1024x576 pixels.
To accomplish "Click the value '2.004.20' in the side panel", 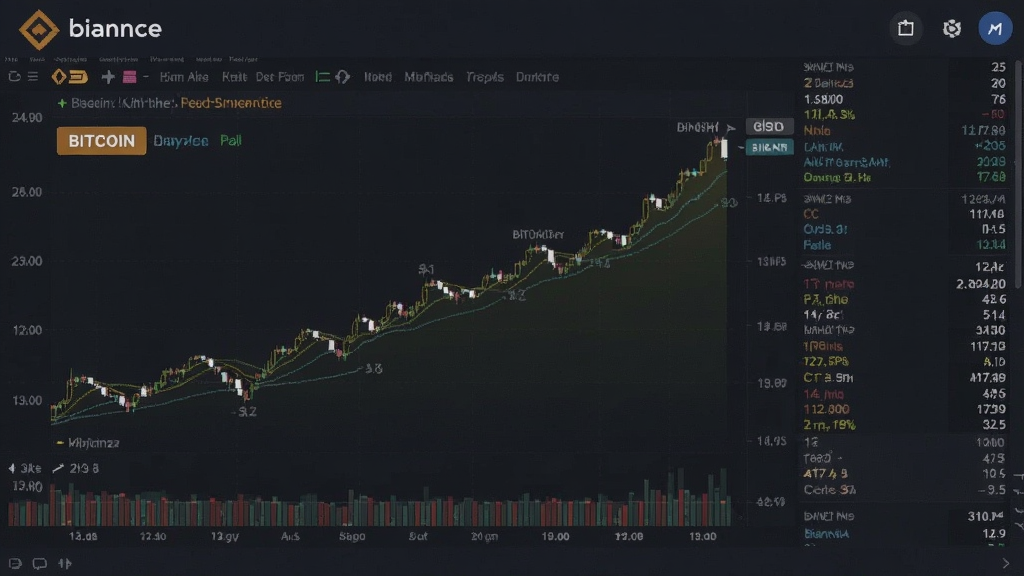I will pos(980,284).
